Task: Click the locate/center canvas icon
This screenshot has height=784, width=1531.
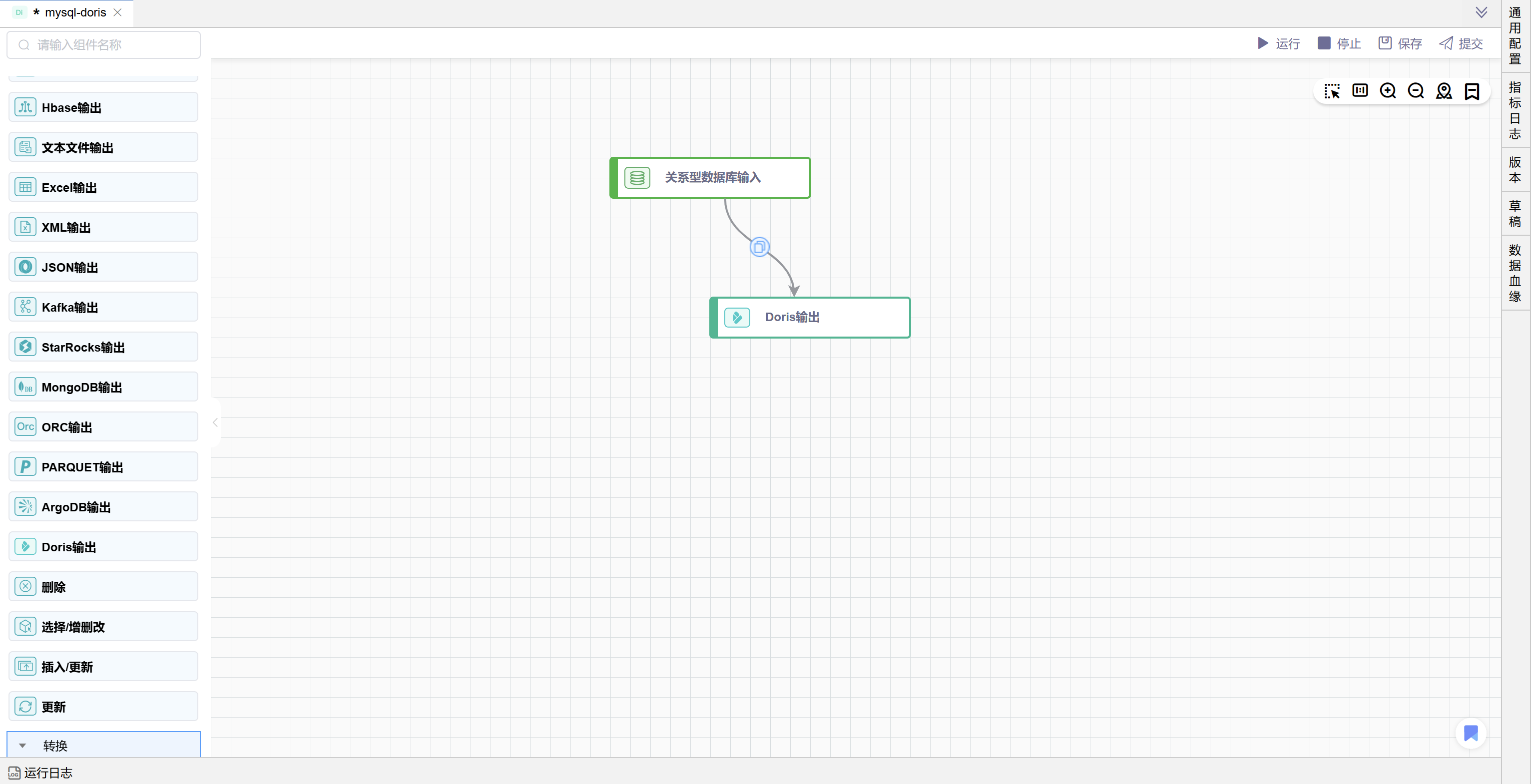Action: [x=1444, y=91]
